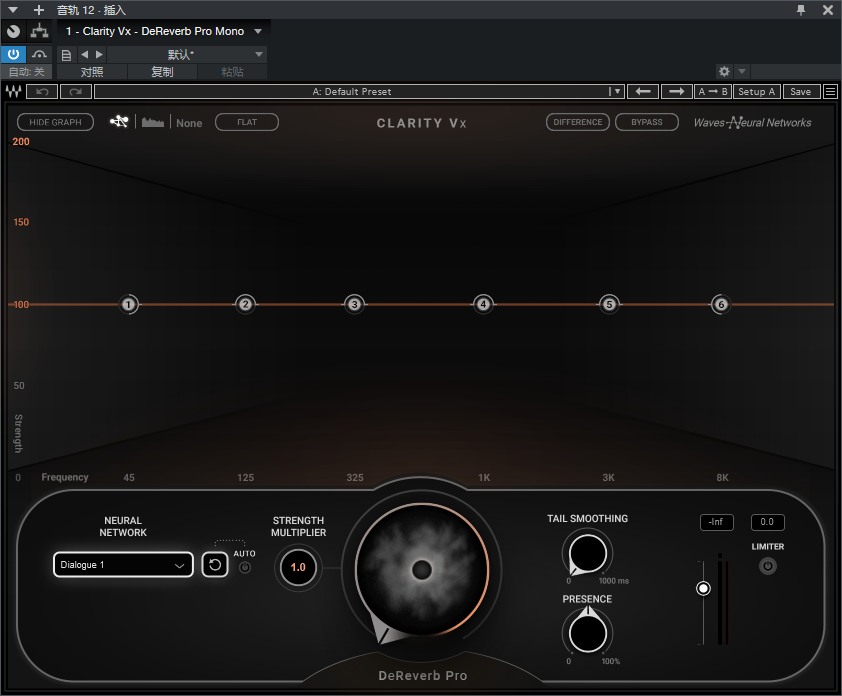Go to next Waves preset arrow
This screenshot has height=696, width=842.
677,92
